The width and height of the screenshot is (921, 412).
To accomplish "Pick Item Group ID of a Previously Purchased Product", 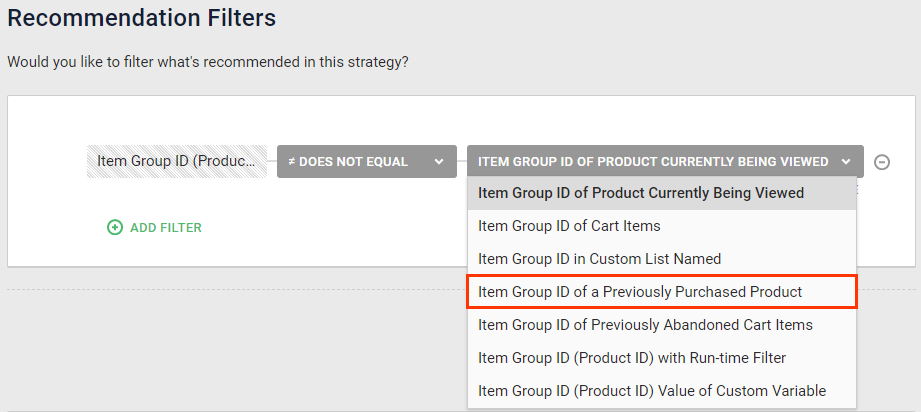I will [x=640, y=292].
